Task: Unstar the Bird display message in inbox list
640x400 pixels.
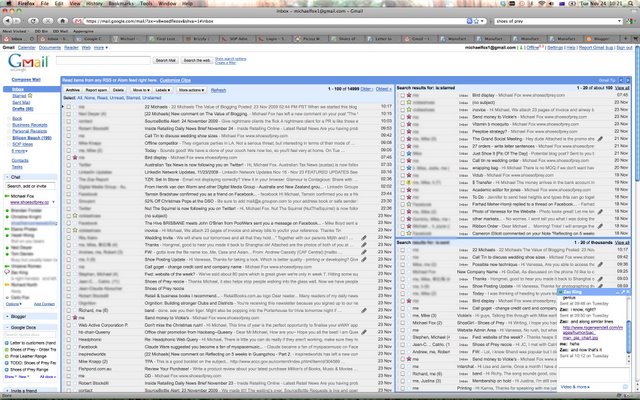Action: pos(75,157)
